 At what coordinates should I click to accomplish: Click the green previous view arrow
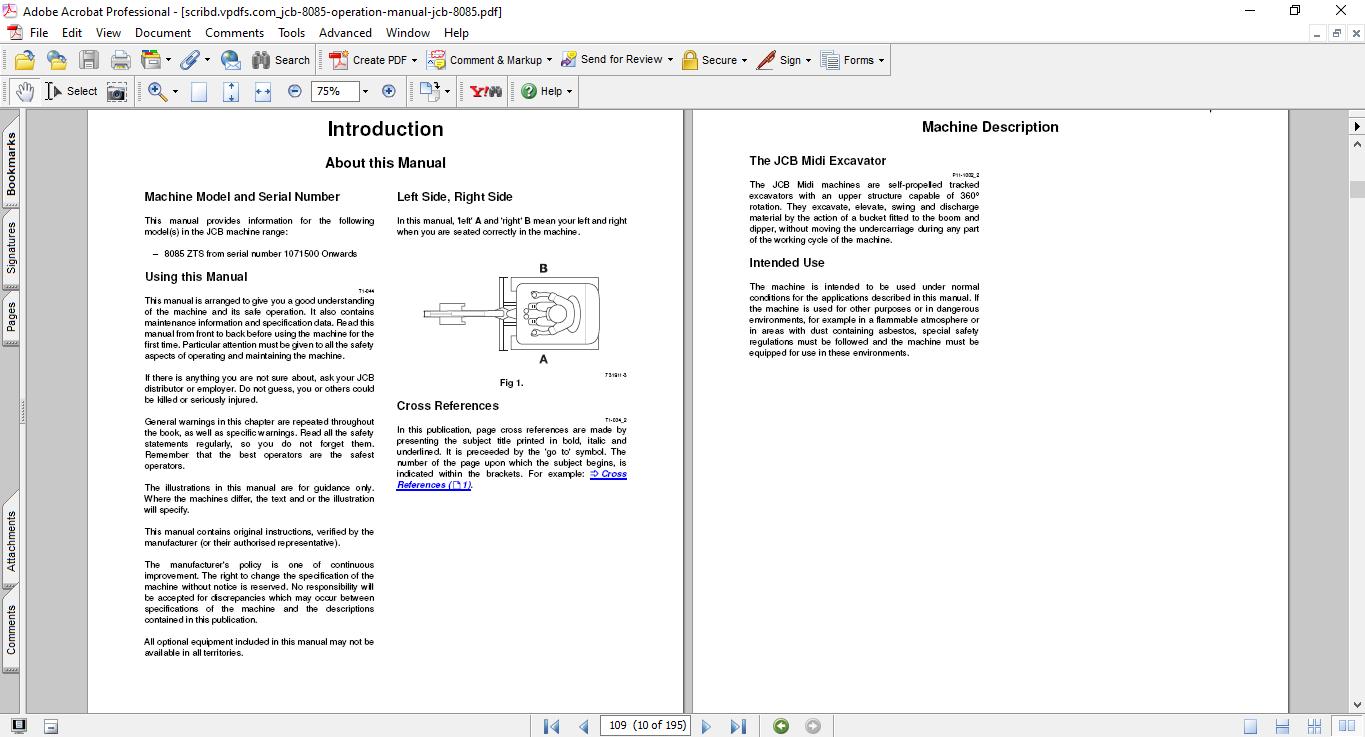pyautogui.click(x=781, y=726)
